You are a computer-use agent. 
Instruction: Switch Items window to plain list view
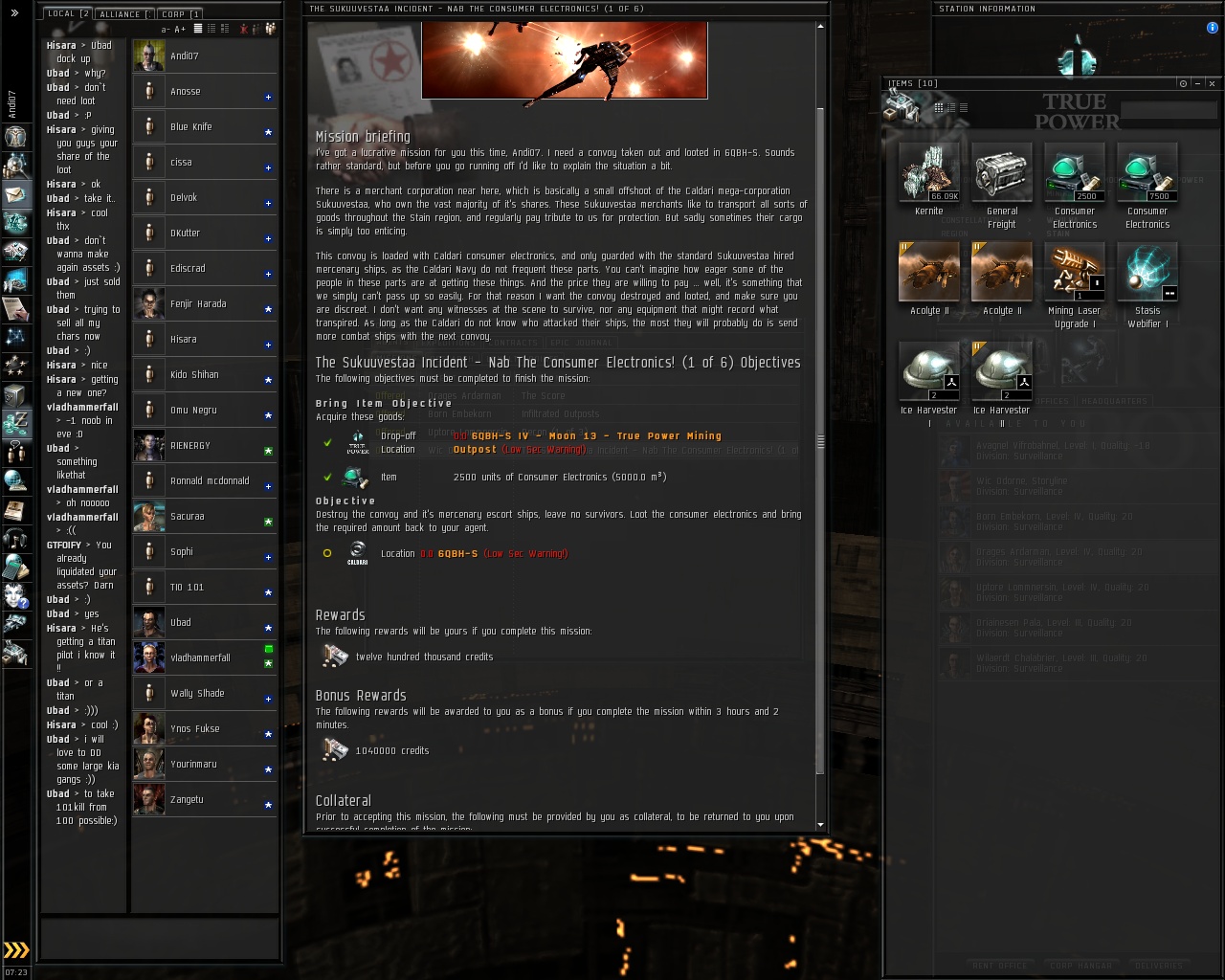(x=964, y=107)
